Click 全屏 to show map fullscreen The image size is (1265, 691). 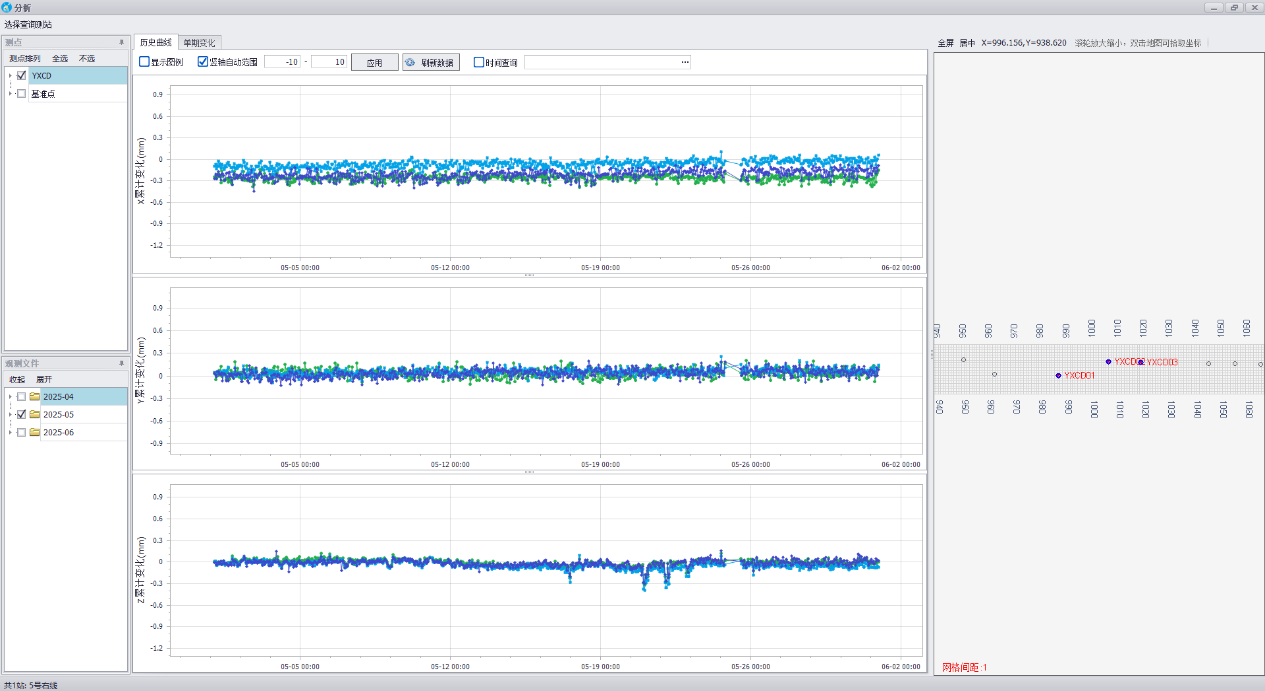(x=945, y=43)
